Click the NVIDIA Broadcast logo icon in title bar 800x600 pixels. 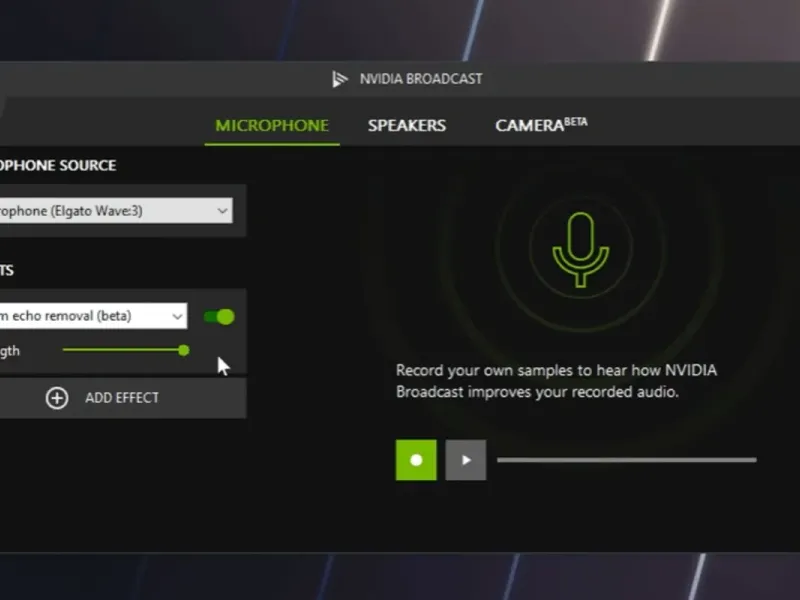[x=340, y=79]
